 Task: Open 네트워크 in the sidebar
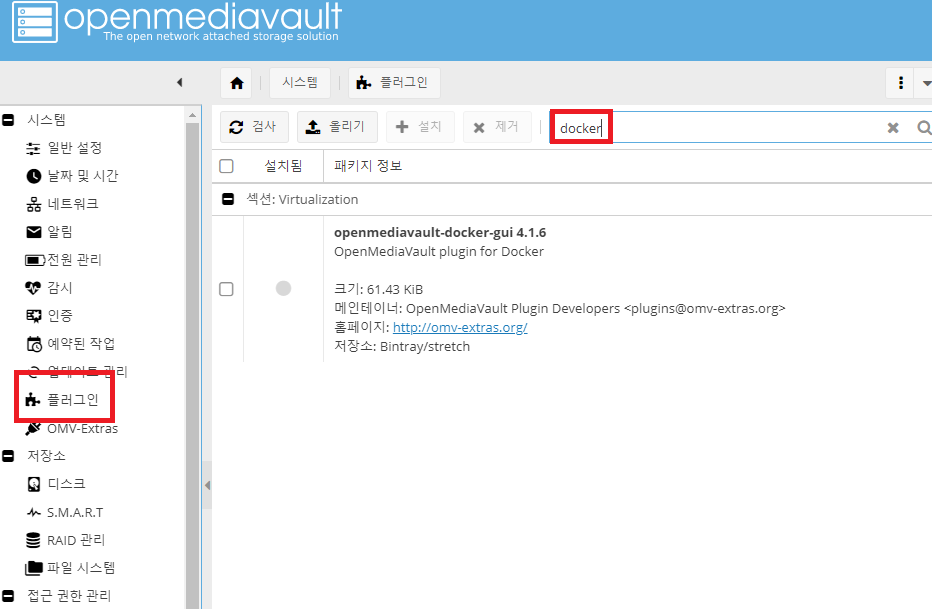pos(73,204)
